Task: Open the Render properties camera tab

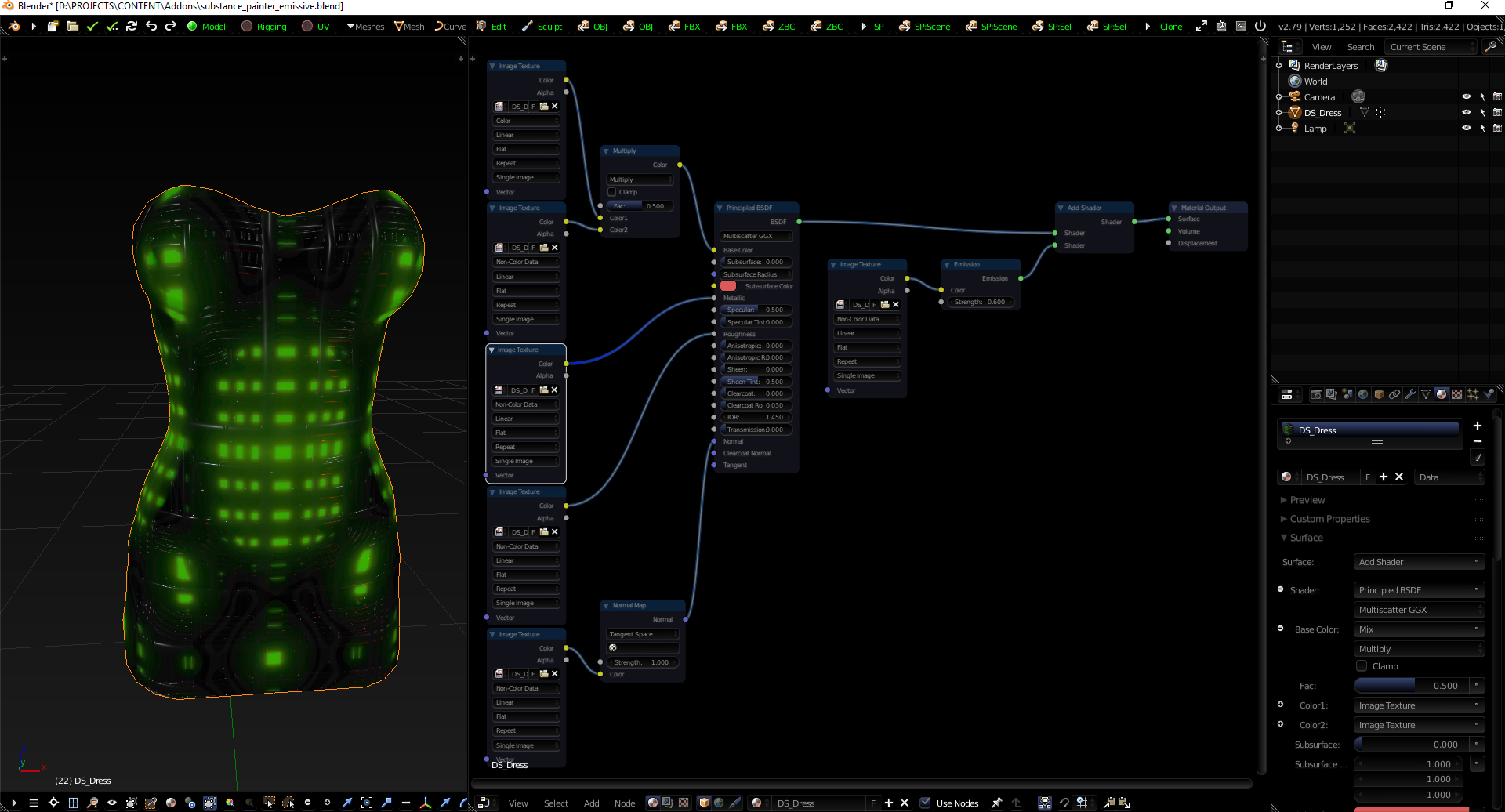Action: click(1316, 394)
